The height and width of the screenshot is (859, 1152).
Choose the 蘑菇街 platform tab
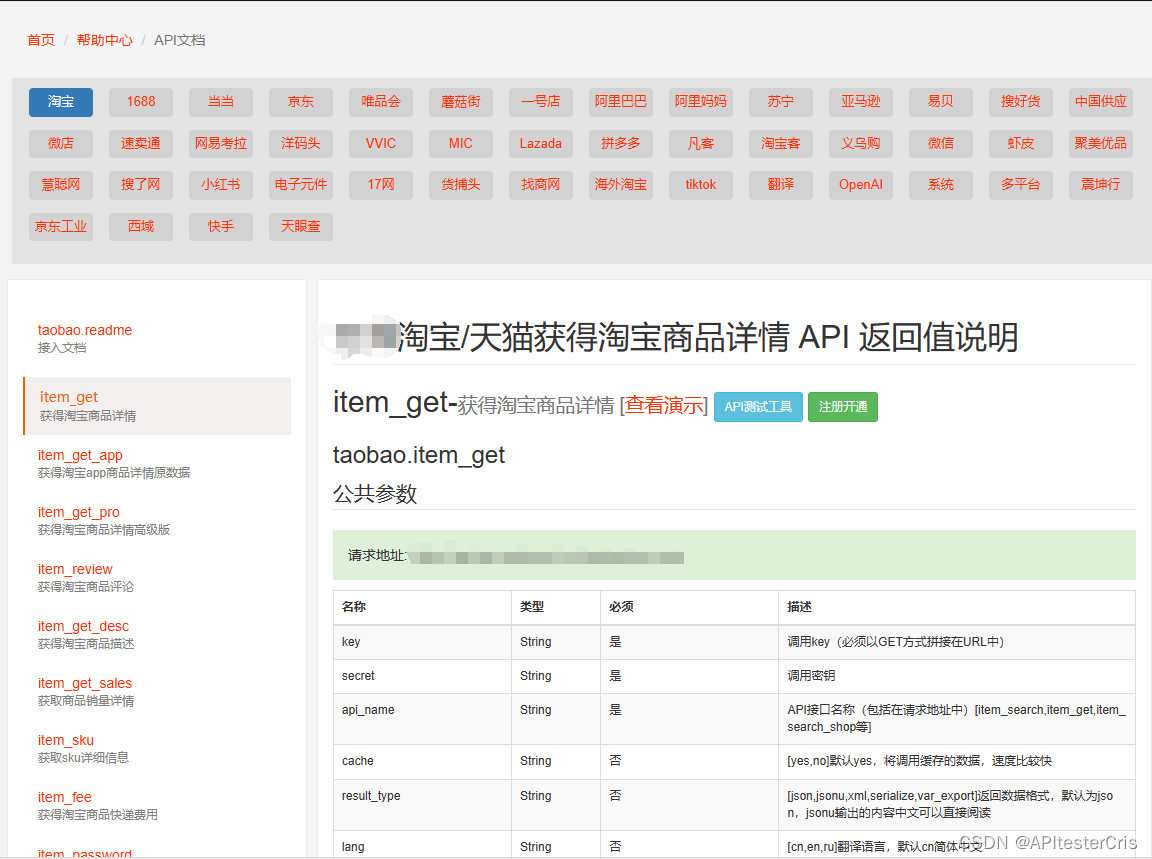coord(461,102)
